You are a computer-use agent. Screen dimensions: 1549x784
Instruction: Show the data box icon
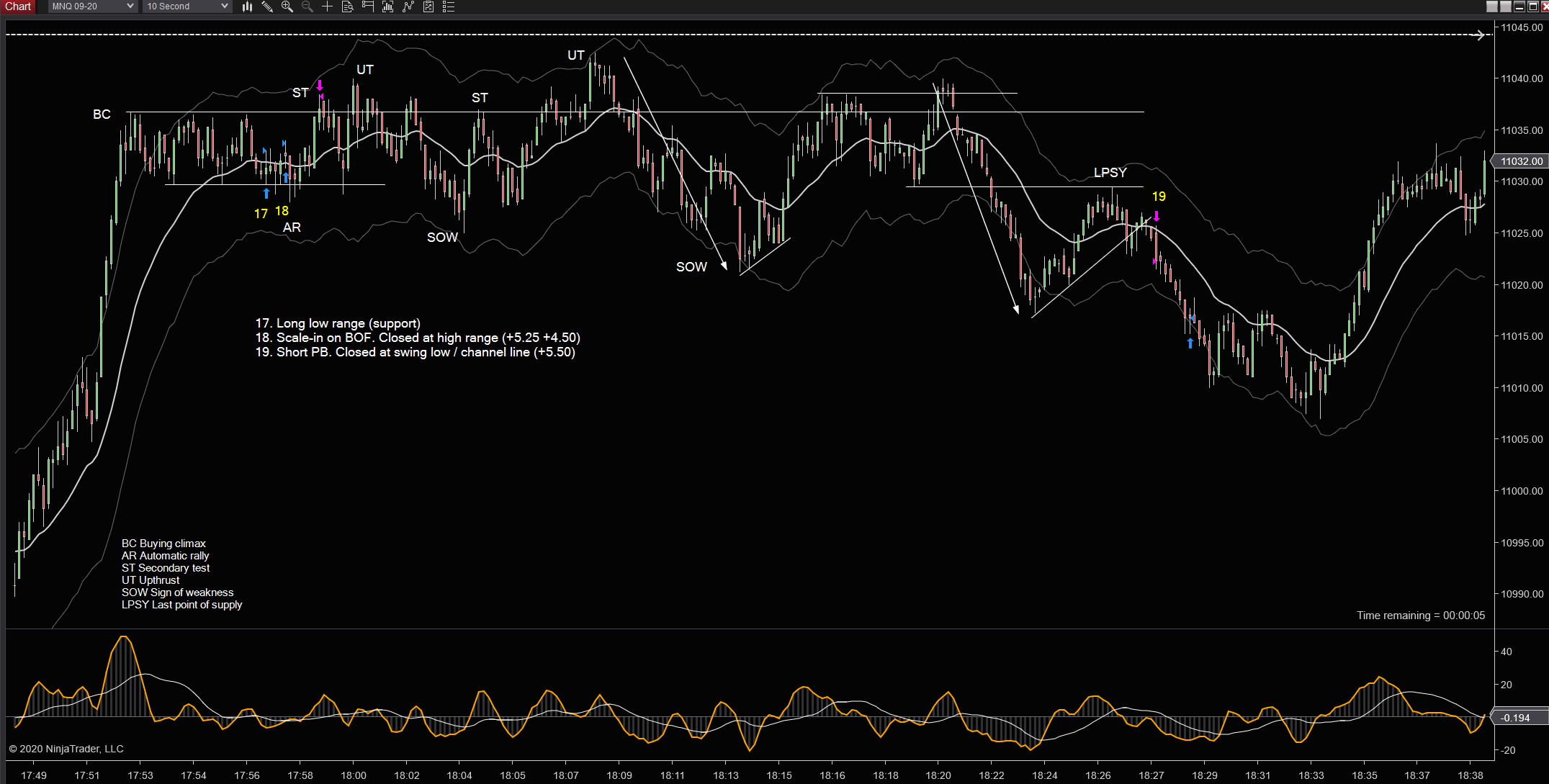pyautogui.click(x=347, y=6)
